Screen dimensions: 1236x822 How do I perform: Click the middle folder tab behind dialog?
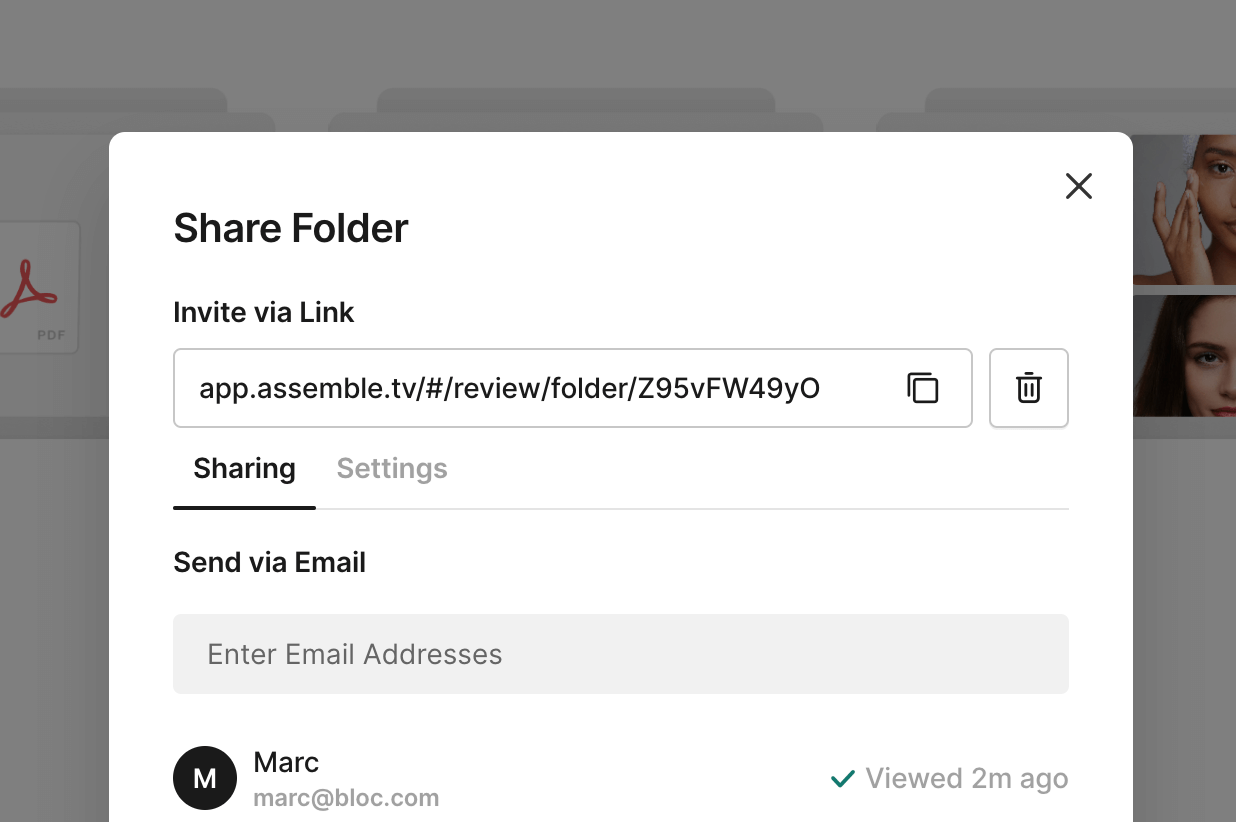[x=575, y=105]
